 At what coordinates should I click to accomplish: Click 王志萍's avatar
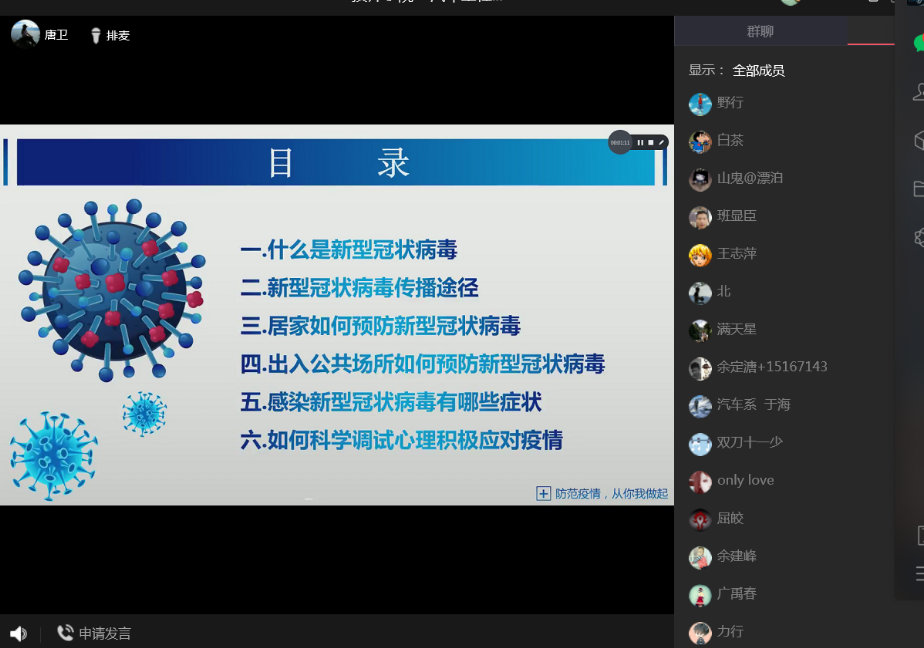click(x=700, y=255)
